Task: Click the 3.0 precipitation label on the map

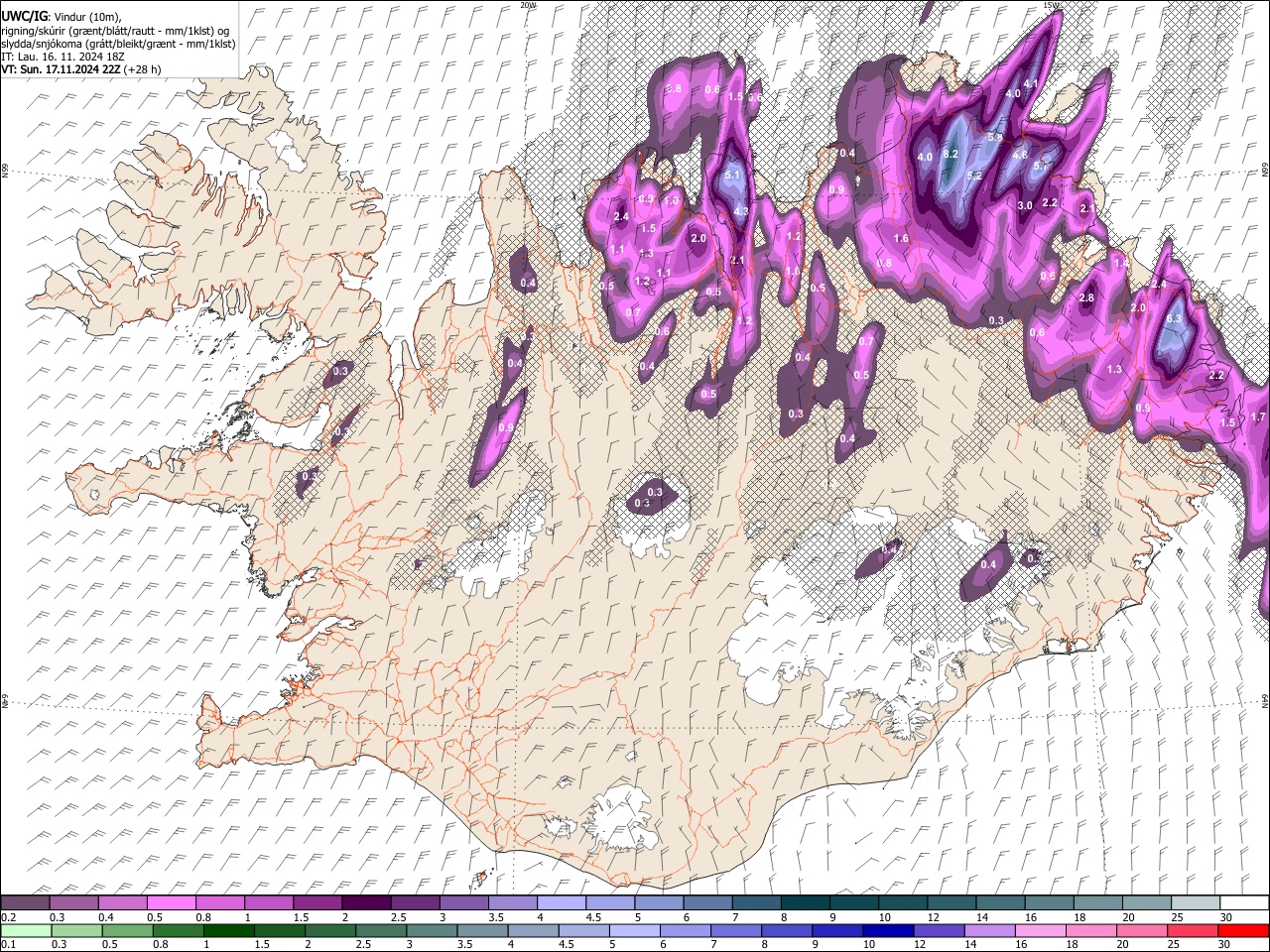Action: point(1026,205)
